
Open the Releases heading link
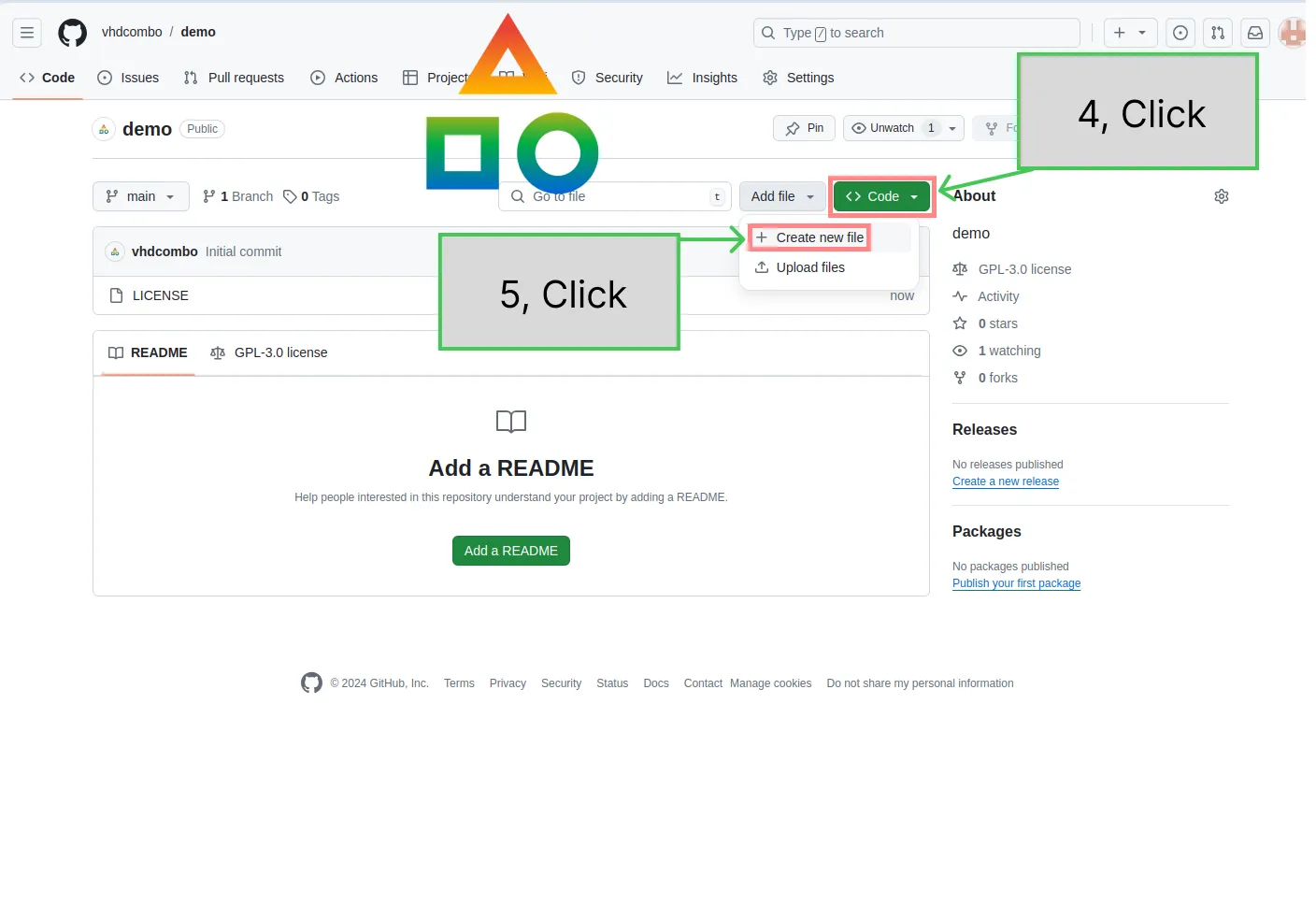984,430
